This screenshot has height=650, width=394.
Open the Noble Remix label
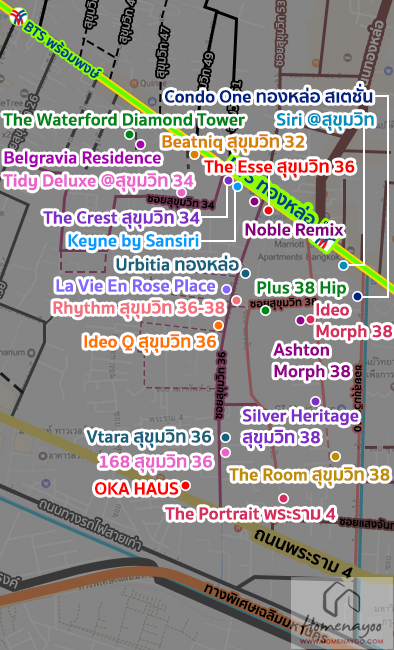point(294,230)
